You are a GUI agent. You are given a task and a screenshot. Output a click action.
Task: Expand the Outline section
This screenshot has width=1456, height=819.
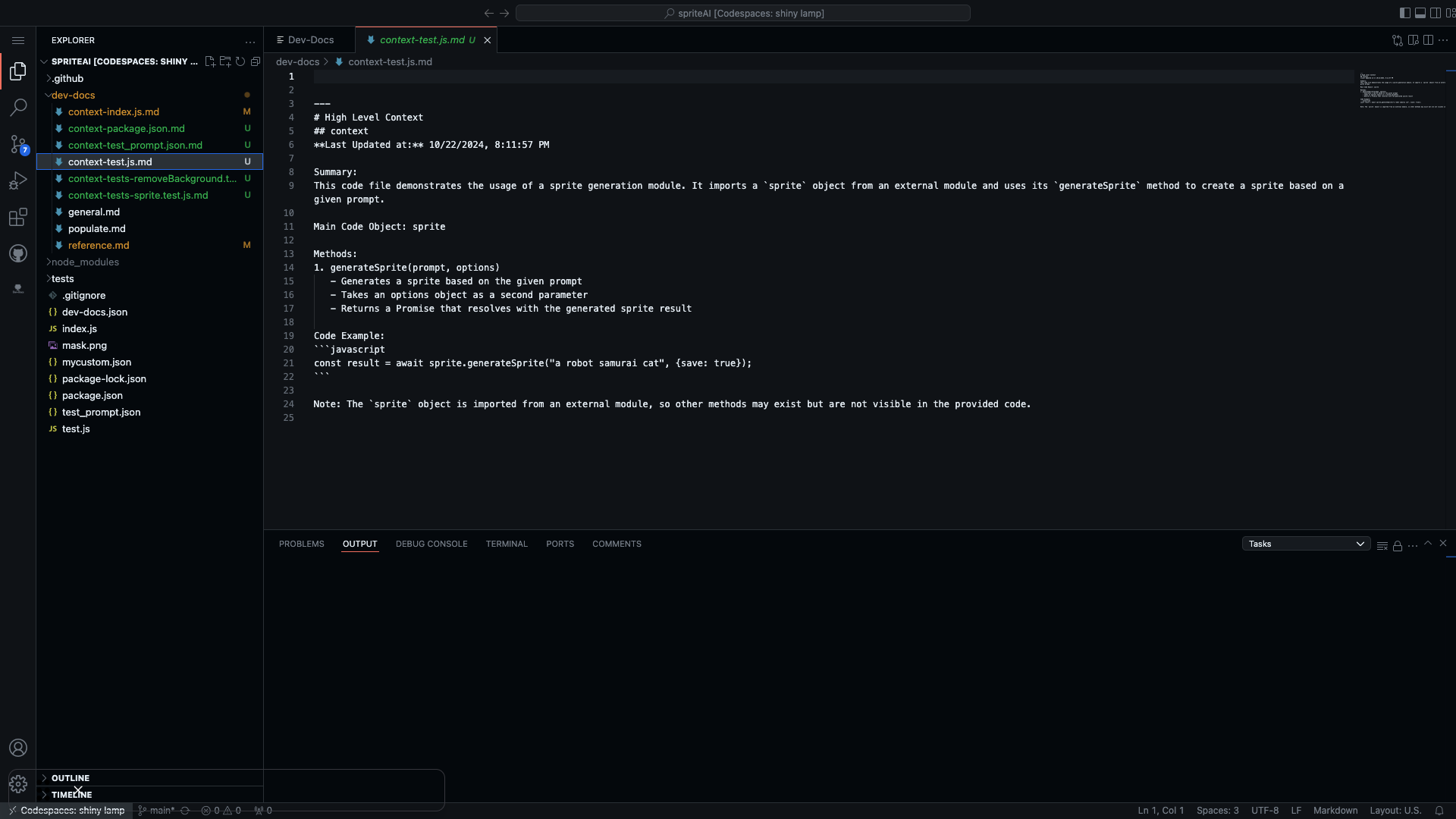point(72,778)
